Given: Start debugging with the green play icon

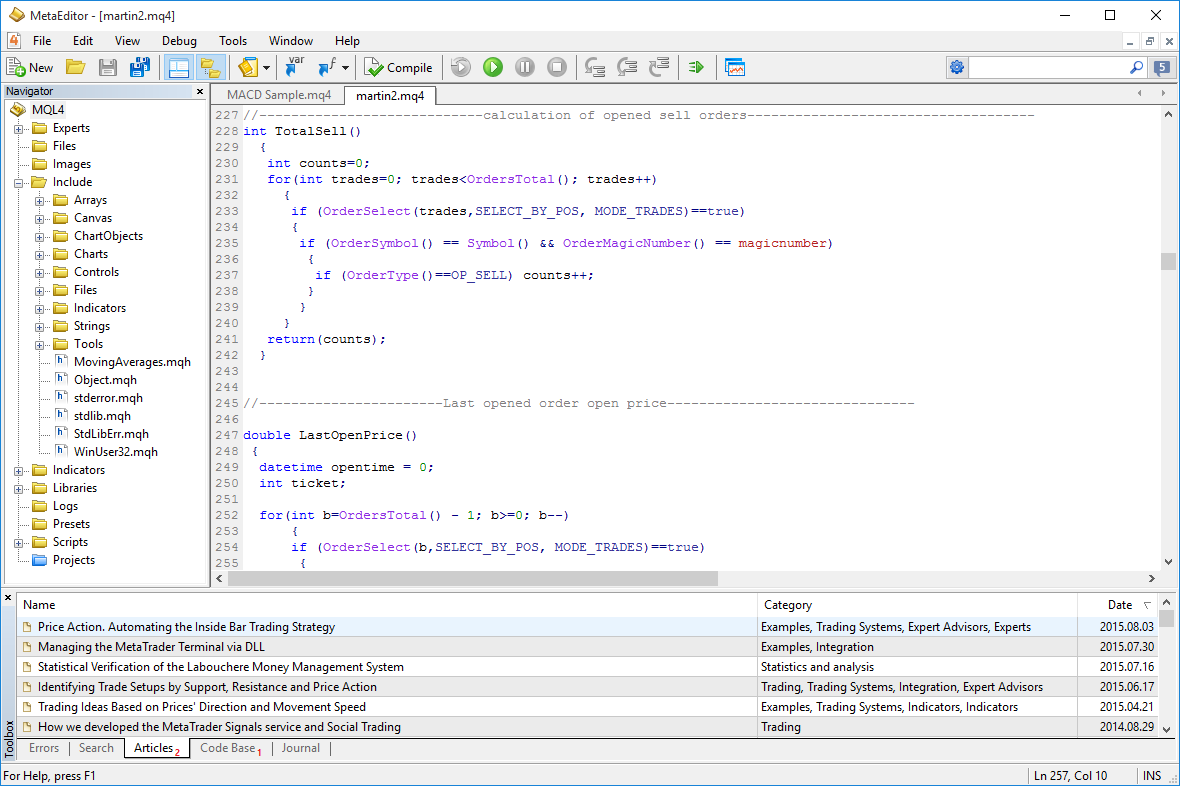Looking at the screenshot, I should (492, 67).
